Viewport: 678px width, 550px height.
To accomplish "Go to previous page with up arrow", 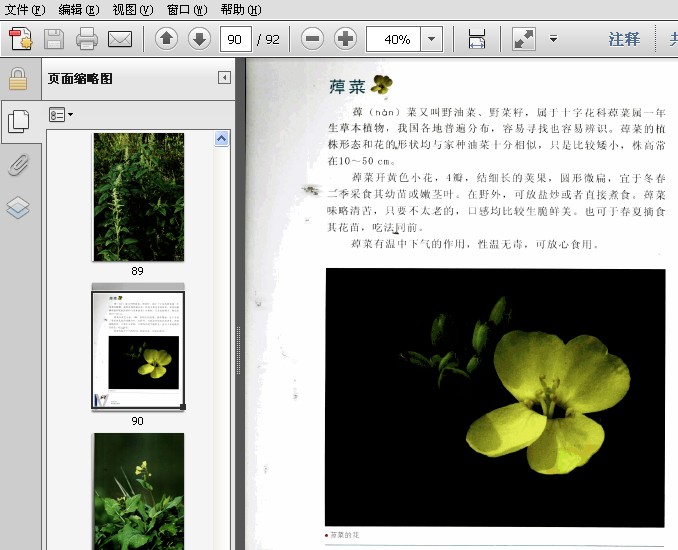I will coord(166,39).
